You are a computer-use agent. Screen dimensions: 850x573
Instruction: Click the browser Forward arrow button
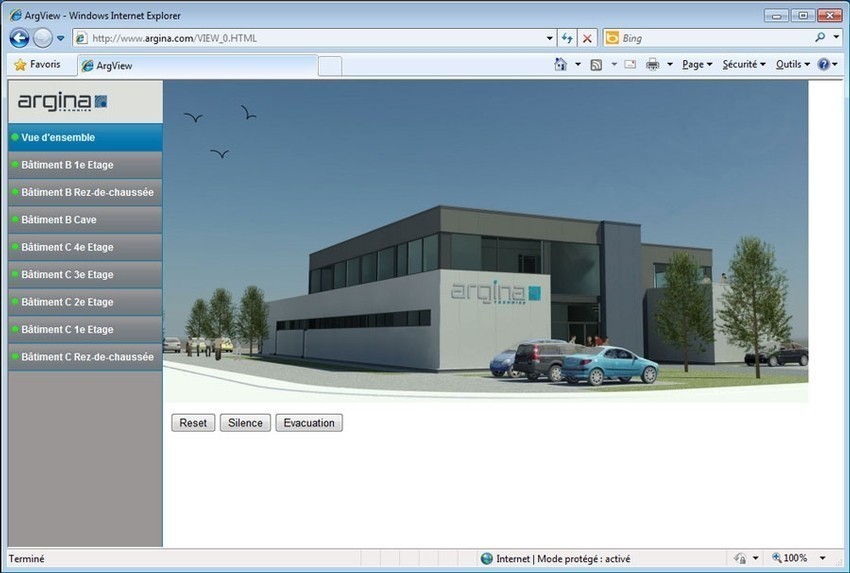[x=42, y=38]
